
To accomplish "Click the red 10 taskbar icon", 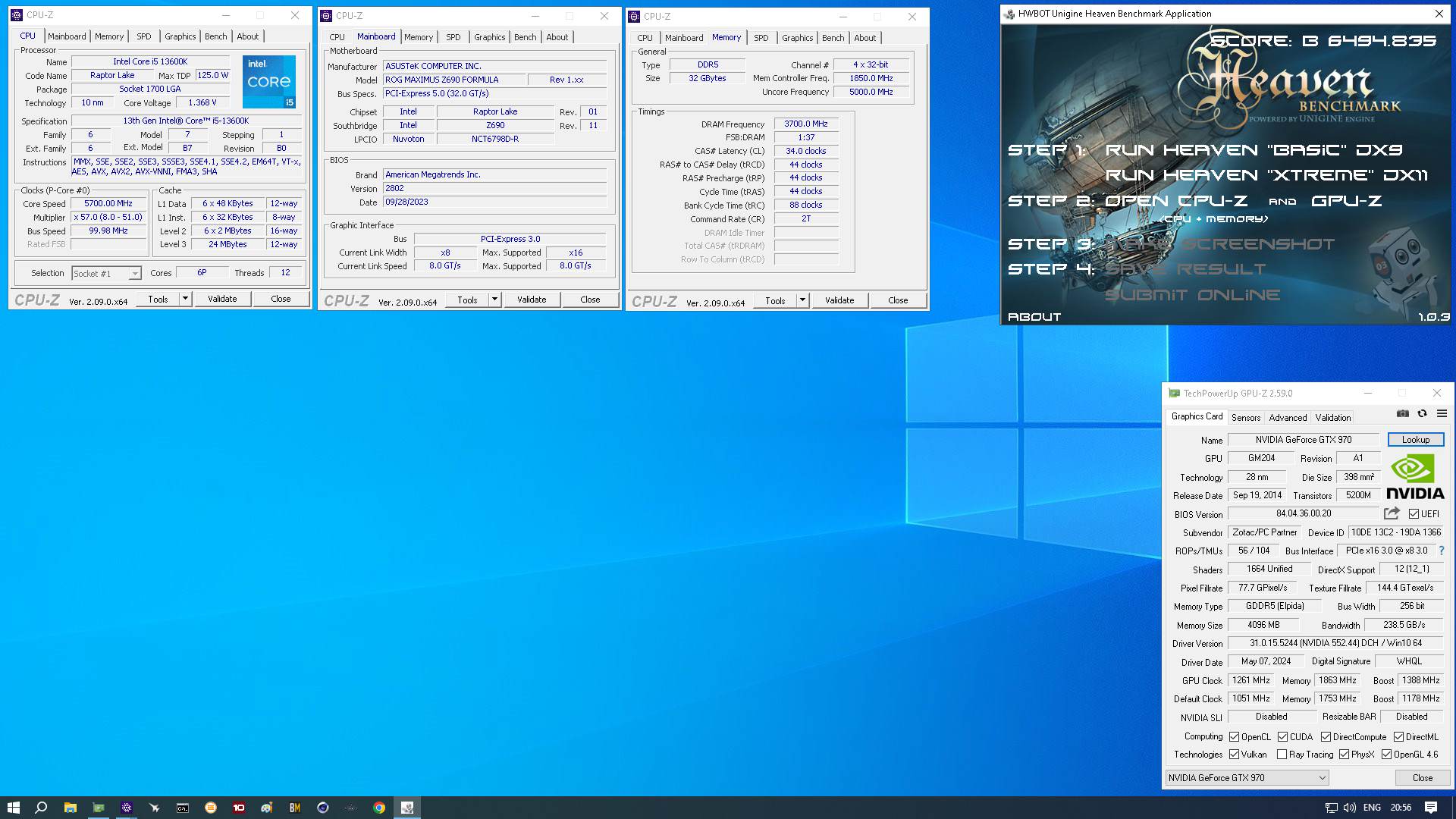I will pos(239,808).
